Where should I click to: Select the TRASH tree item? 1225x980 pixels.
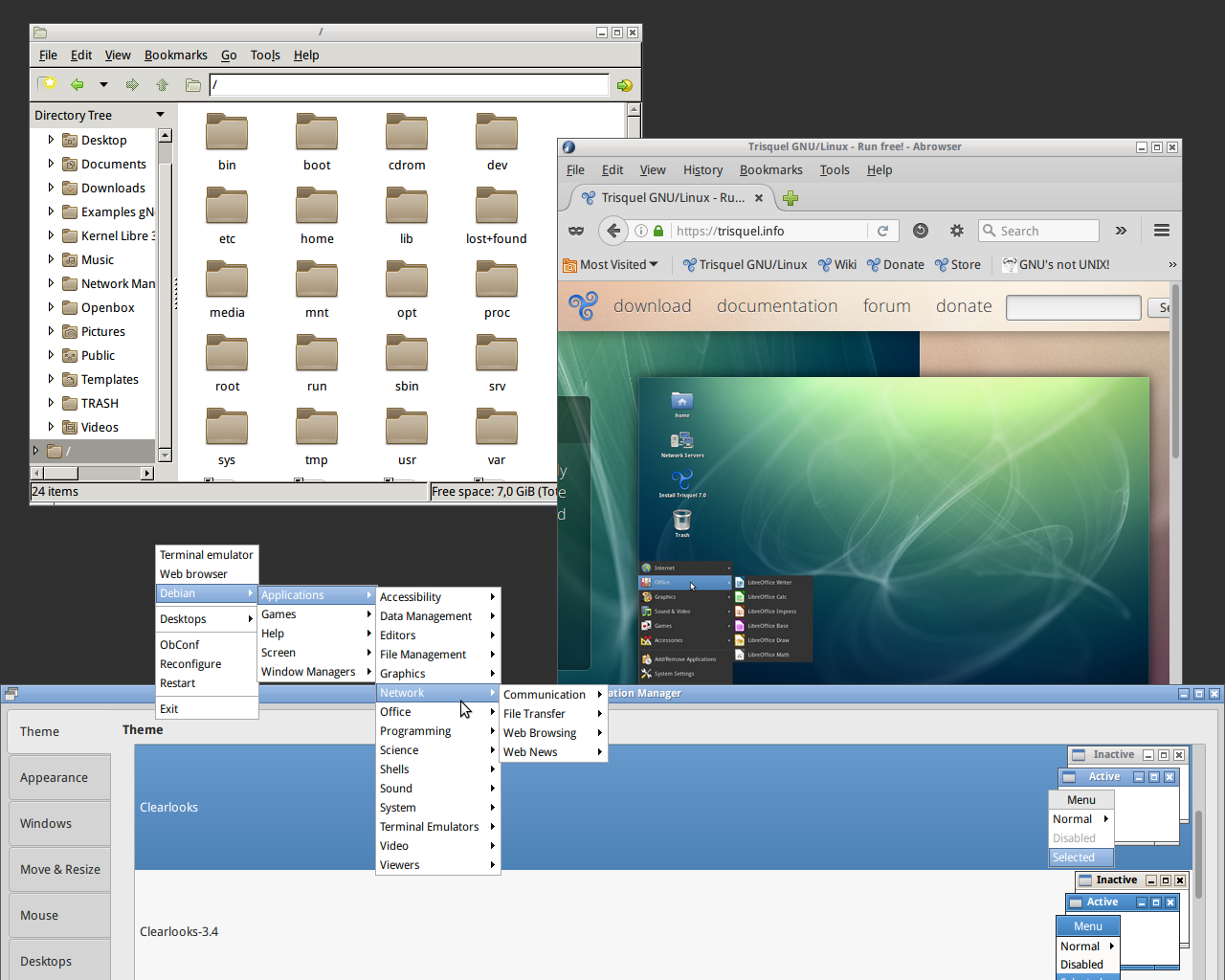[x=100, y=404]
